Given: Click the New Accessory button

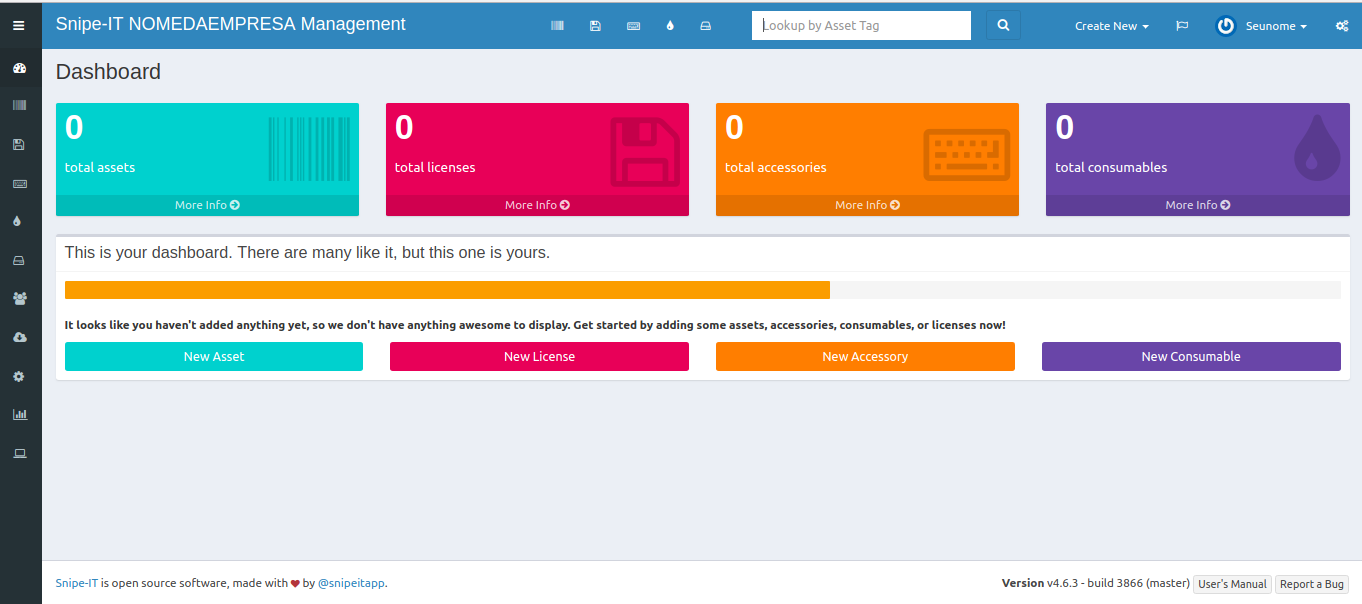Looking at the screenshot, I should pos(865,356).
